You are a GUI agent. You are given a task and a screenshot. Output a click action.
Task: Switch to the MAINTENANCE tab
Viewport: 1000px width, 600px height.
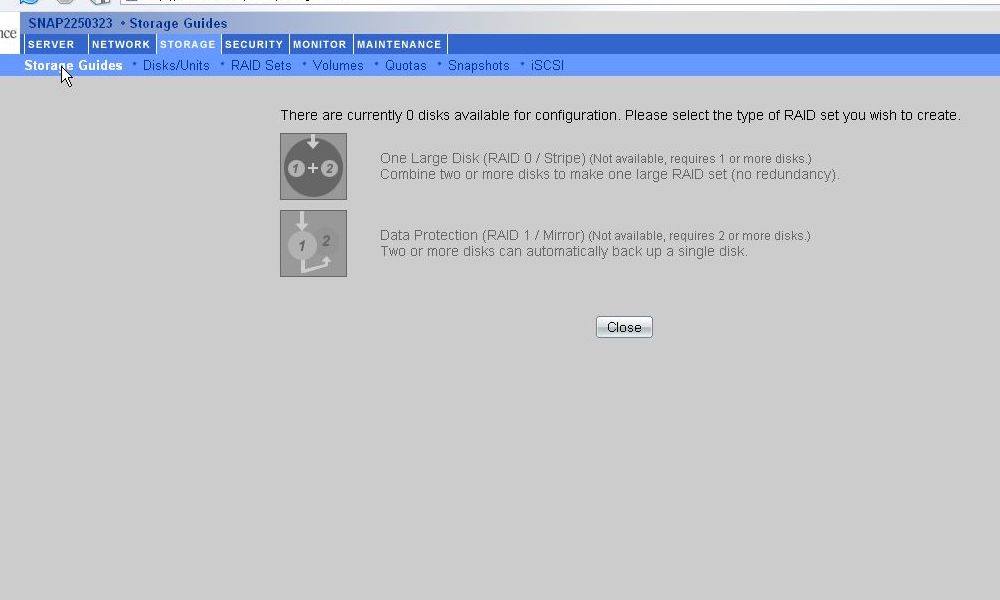(x=399, y=44)
